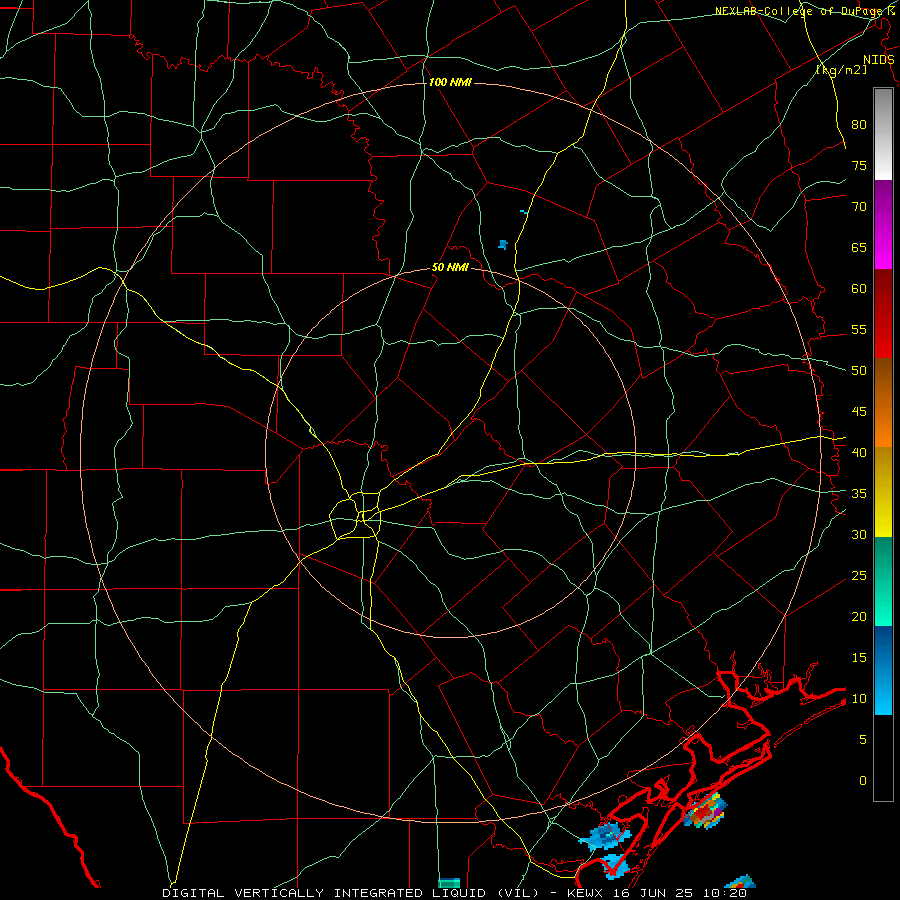Click the scale value 20
This screenshot has height=900, width=900.
pyautogui.click(x=859, y=616)
